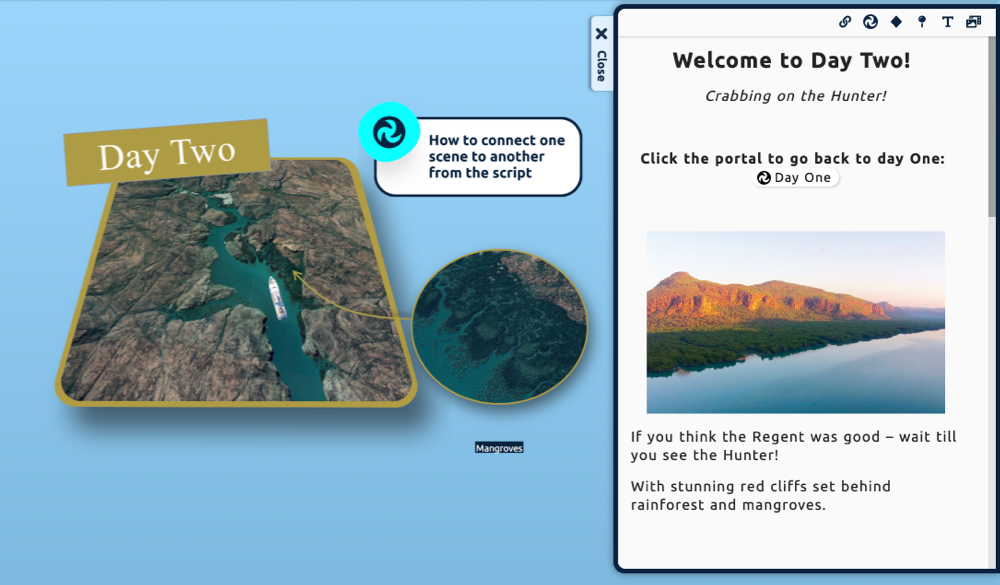Click the Welcome to Day Two! heading
Viewport: 1000px width, 585px height.
pos(791,61)
